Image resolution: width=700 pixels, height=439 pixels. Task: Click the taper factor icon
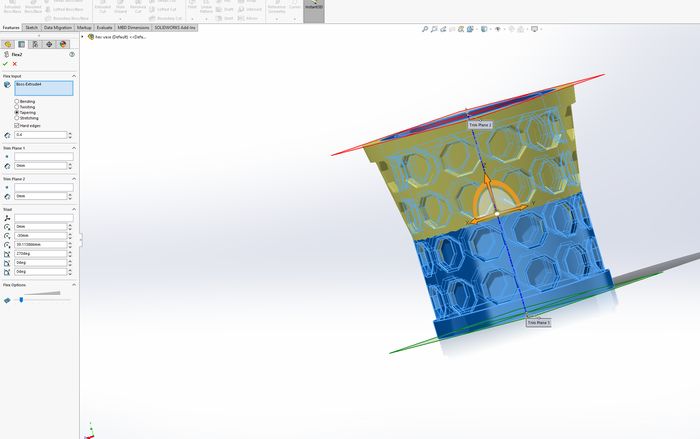point(7,135)
